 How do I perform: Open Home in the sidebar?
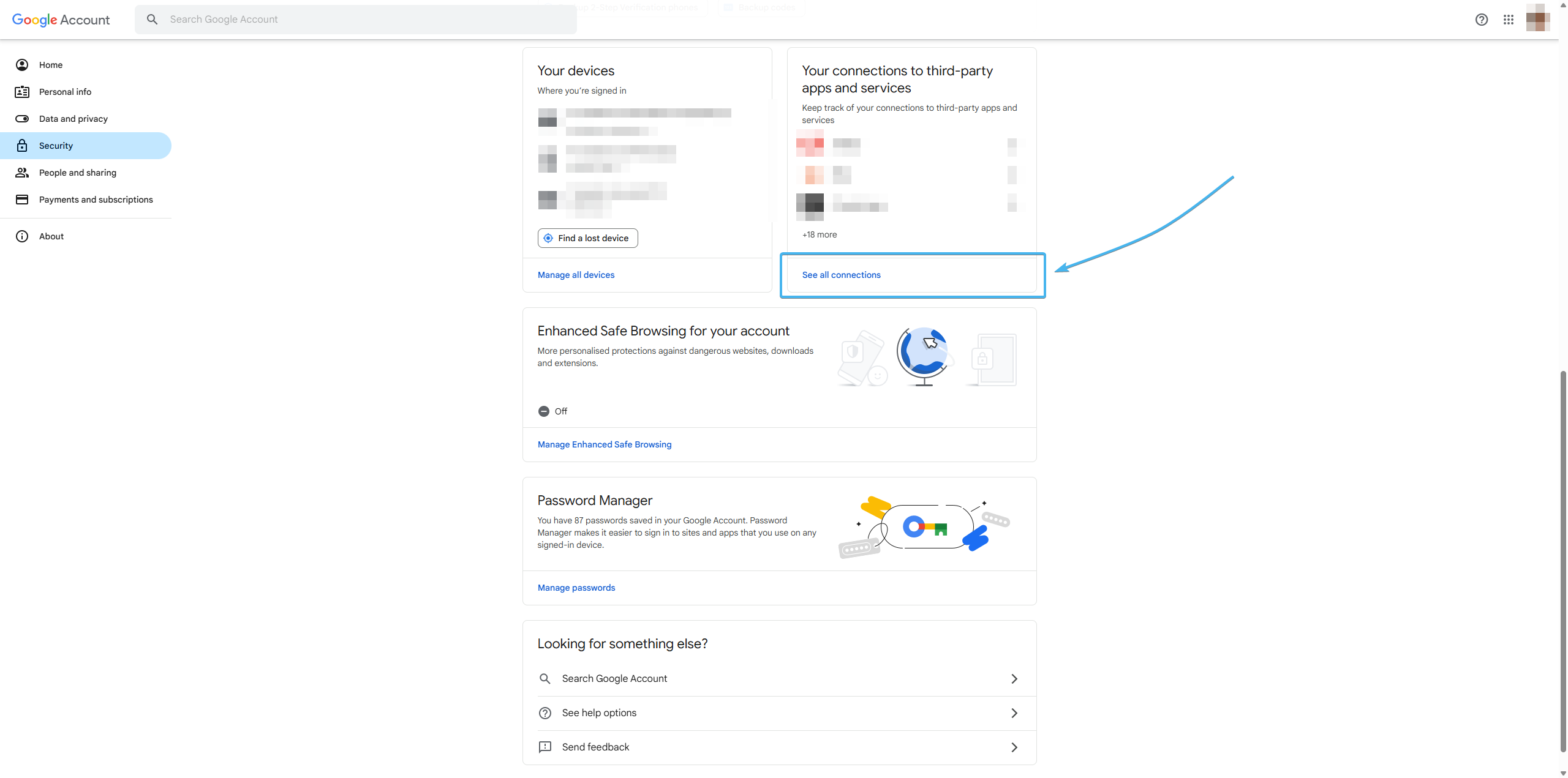coord(86,65)
